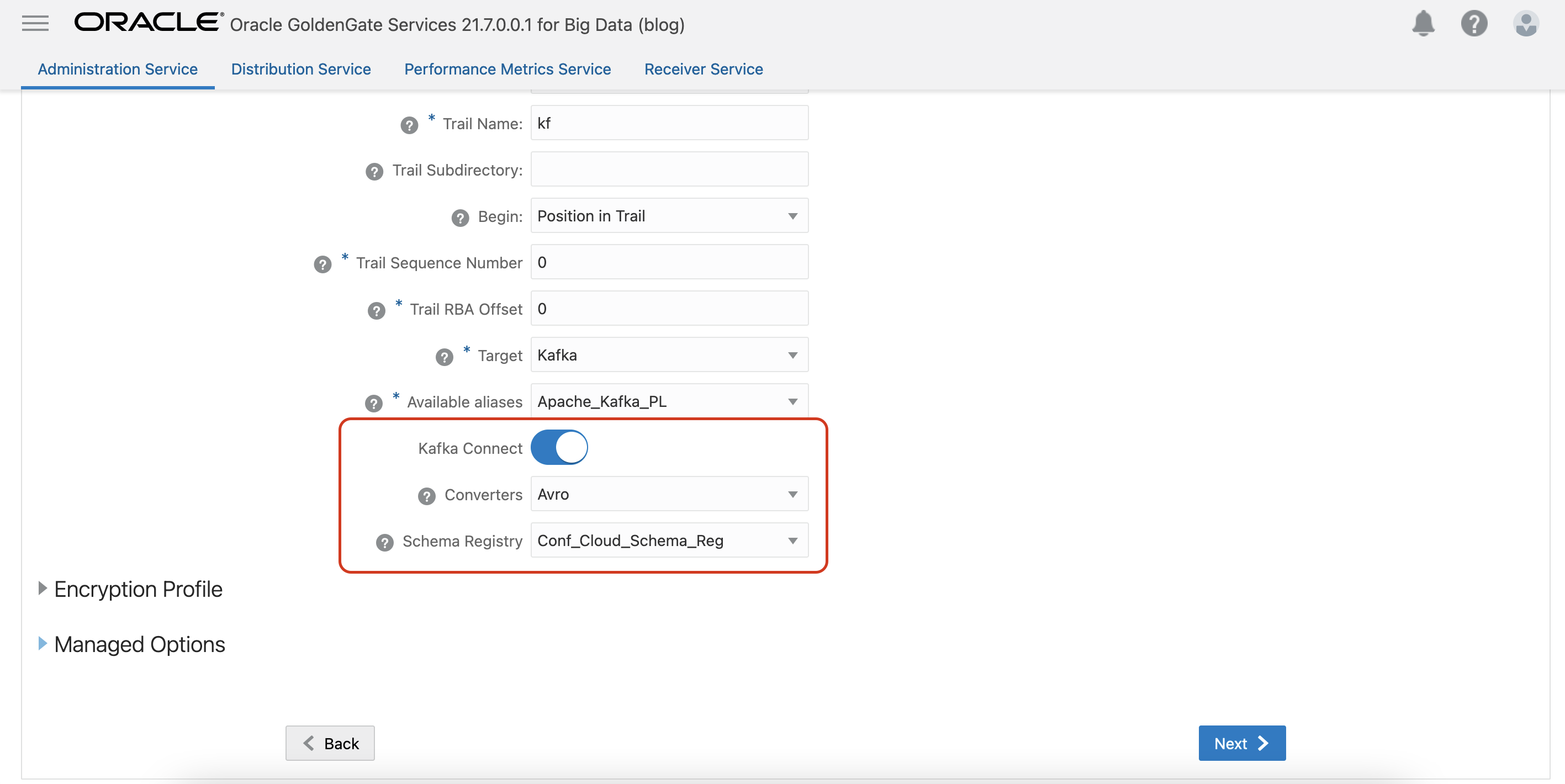Open the hamburger navigation menu
The image size is (1565, 784).
(35, 24)
